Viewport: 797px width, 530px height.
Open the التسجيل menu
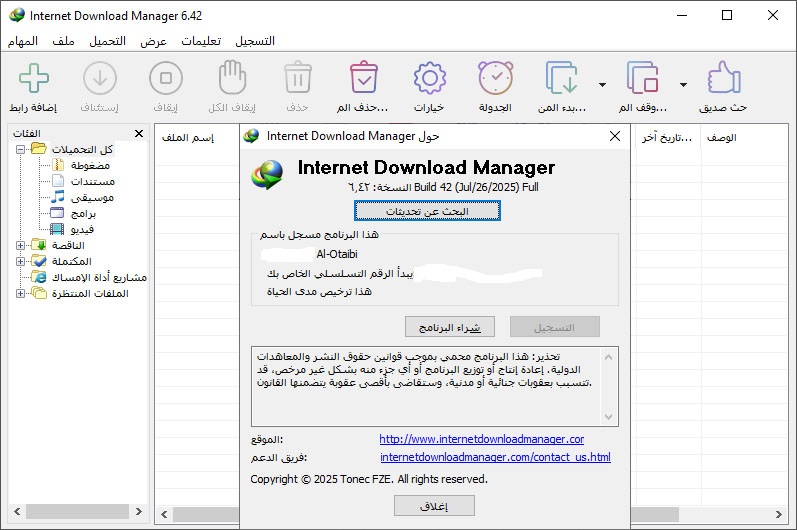[255, 41]
